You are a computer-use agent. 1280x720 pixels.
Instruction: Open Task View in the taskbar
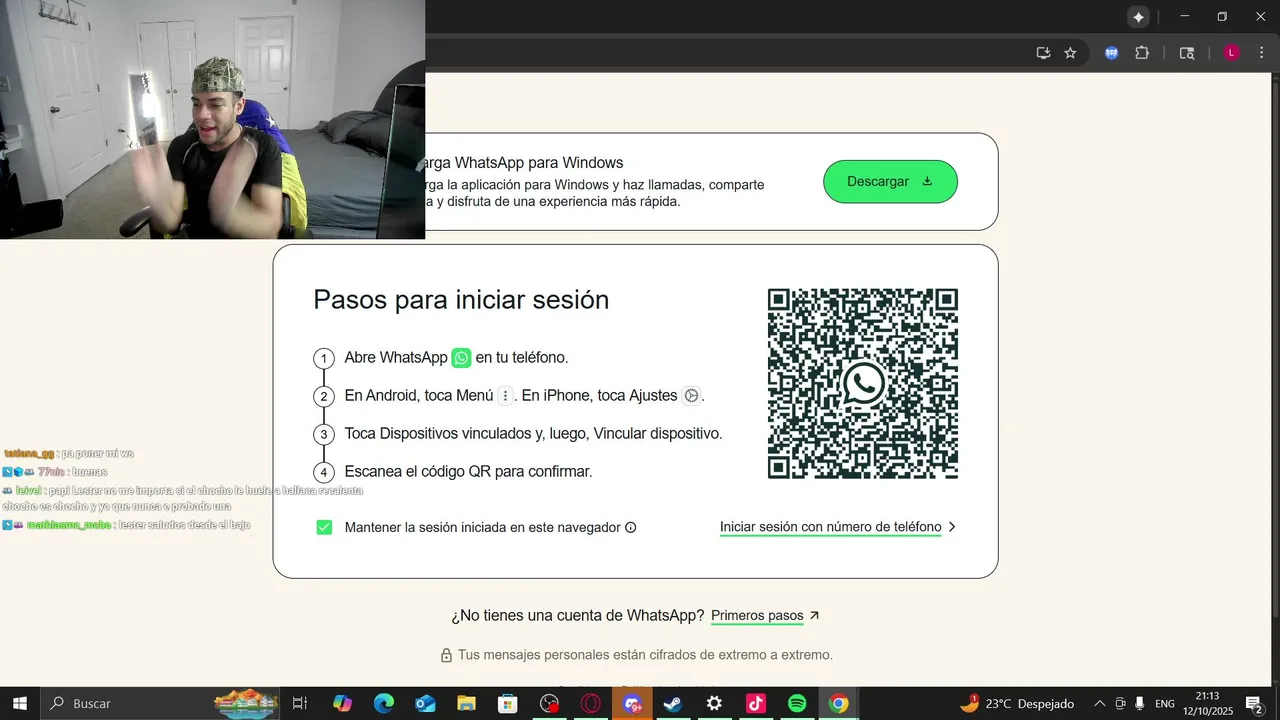(299, 704)
